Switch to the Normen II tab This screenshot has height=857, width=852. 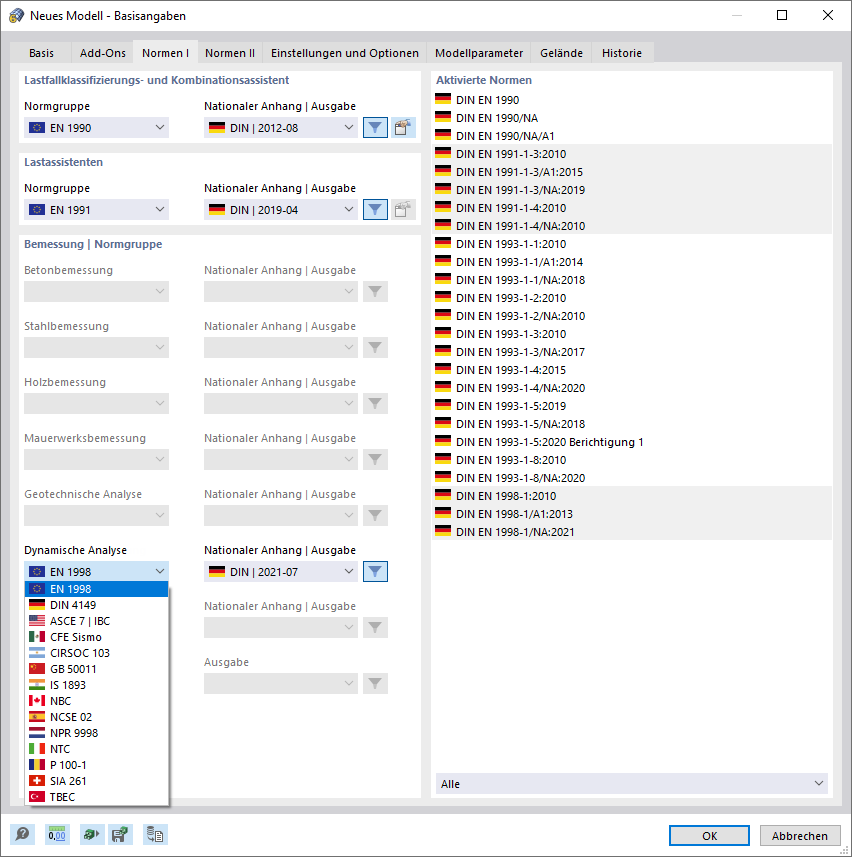pos(229,53)
